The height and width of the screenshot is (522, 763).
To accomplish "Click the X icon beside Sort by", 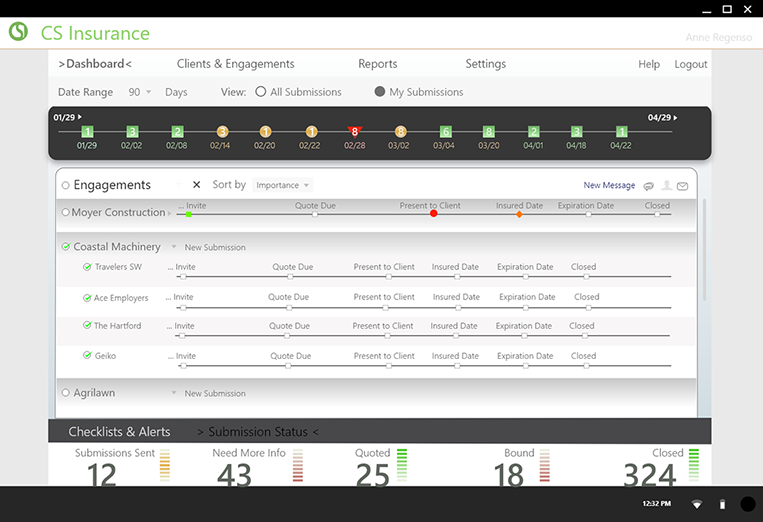I will [x=196, y=185].
